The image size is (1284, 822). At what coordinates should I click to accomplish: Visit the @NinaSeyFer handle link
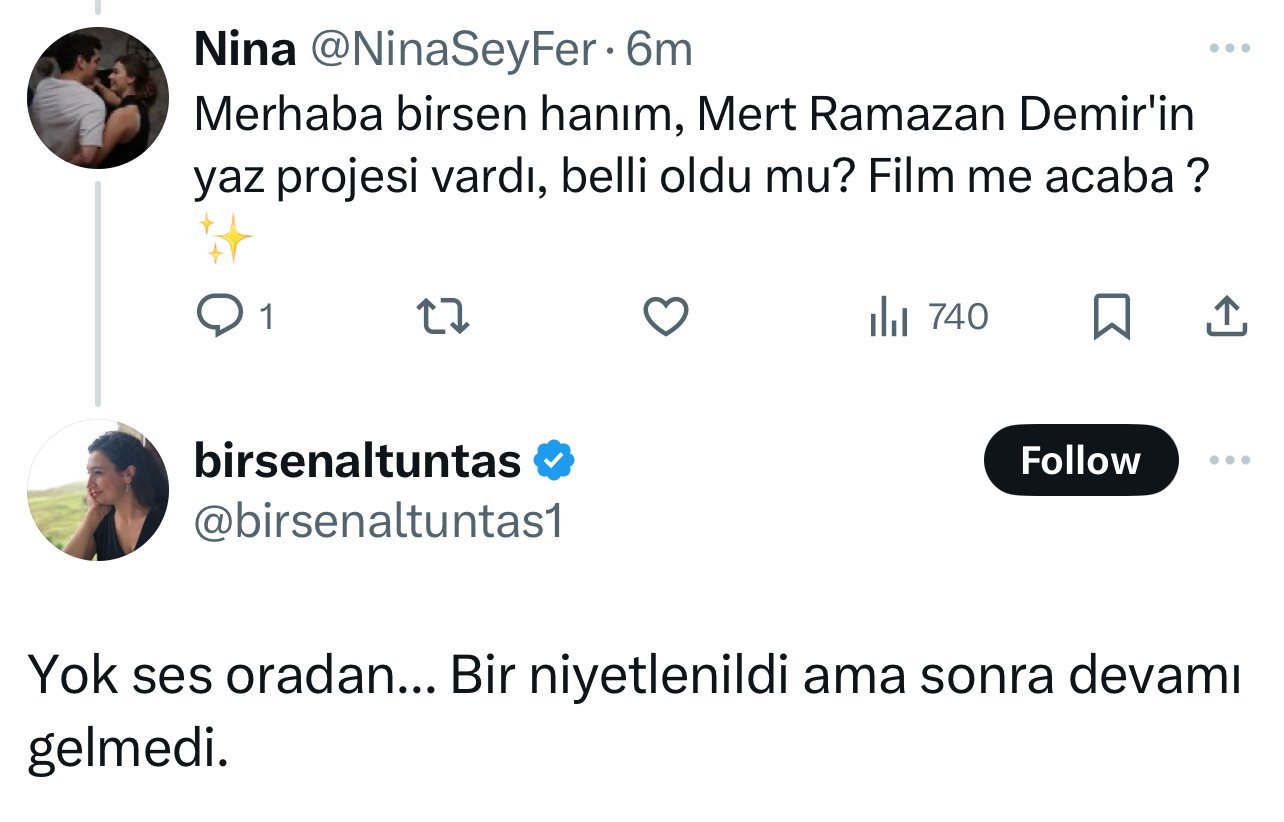[454, 50]
